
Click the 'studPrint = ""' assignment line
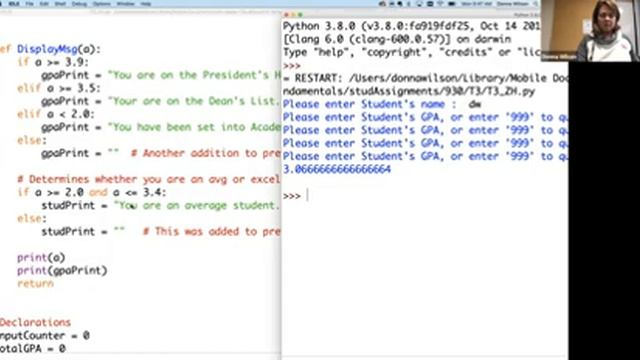[83, 232]
